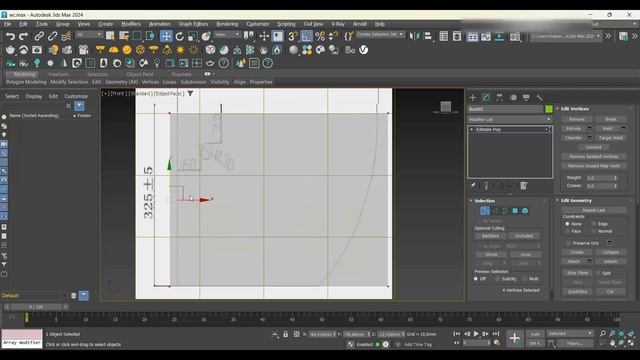Activate the Select and Move tool
Screen dimensions: 640x360
[x=166, y=36]
